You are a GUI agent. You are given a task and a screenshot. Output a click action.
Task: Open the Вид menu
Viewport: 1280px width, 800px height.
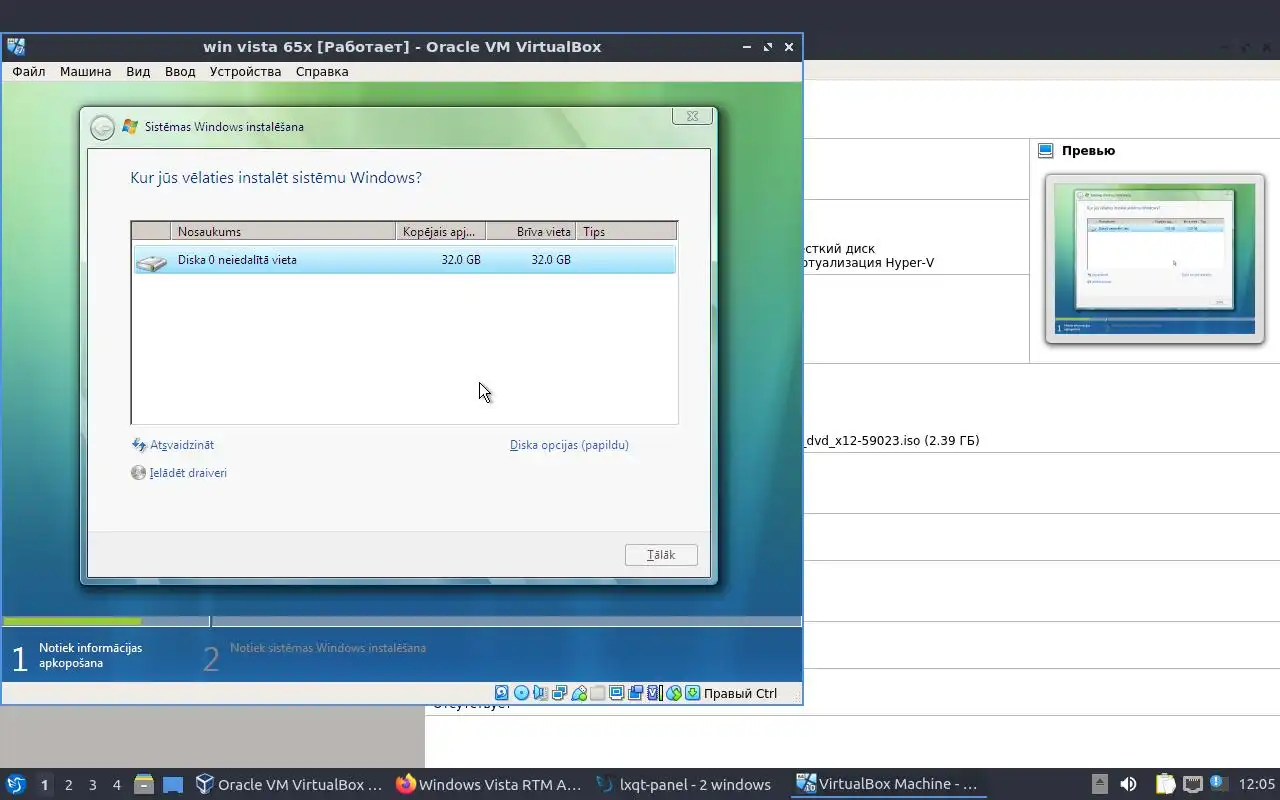[138, 71]
